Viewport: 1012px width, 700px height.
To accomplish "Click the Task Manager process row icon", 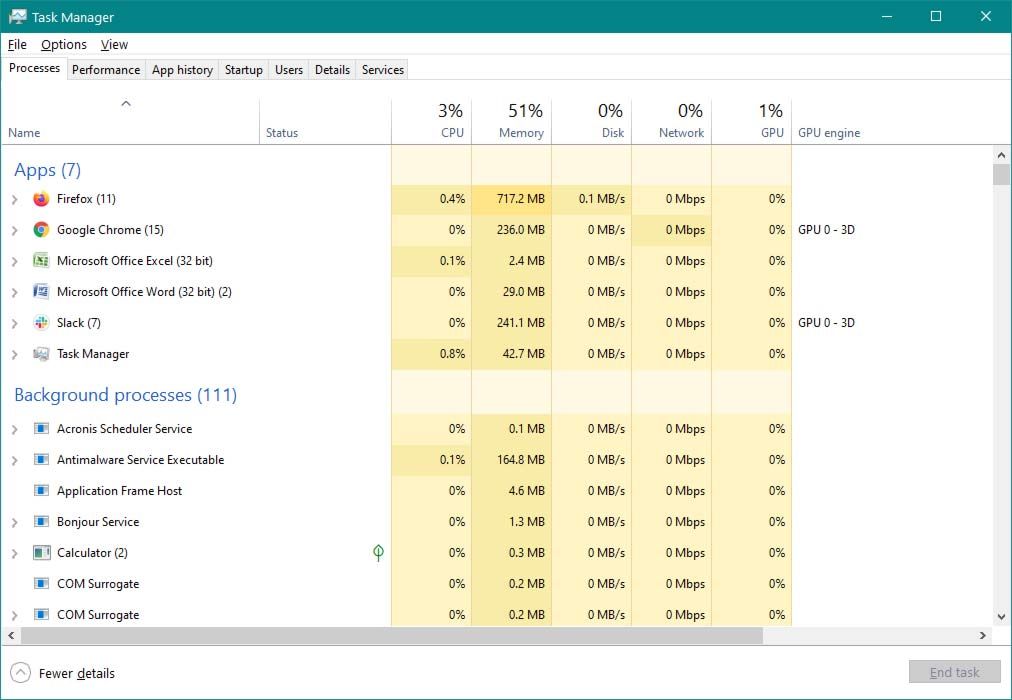I will click(41, 354).
